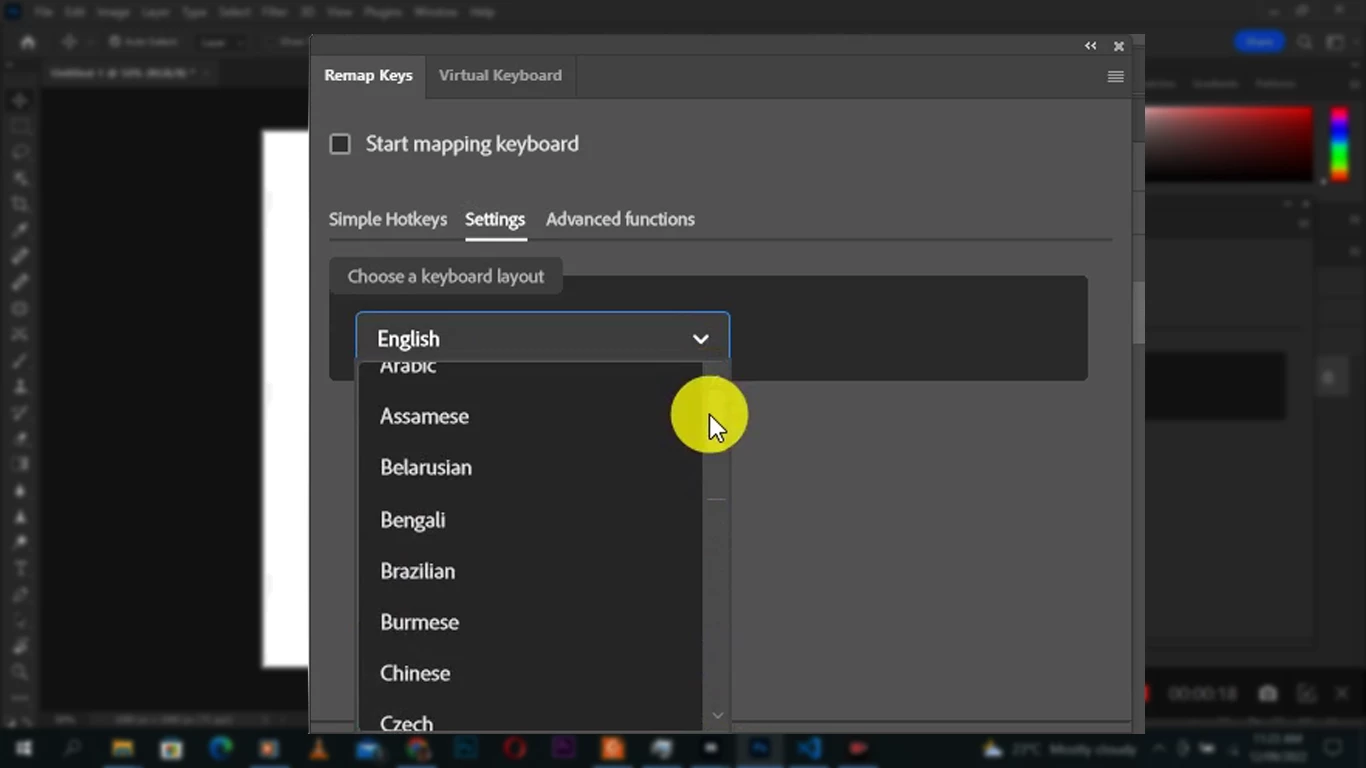Open Google Chrome from the taskbar

click(x=417, y=748)
